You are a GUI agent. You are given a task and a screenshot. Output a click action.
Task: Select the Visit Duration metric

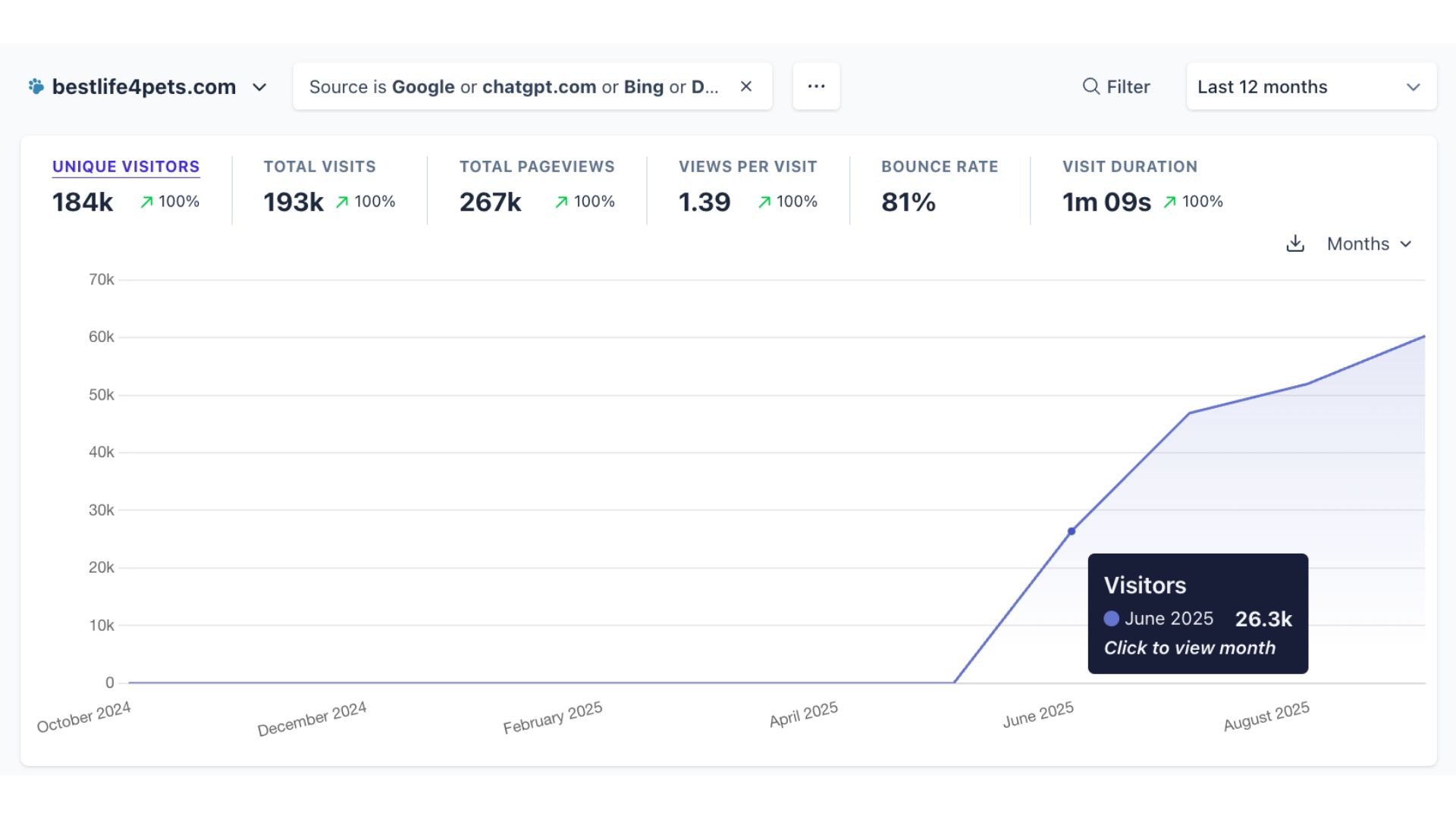pyautogui.click(x=1130, y=167)
